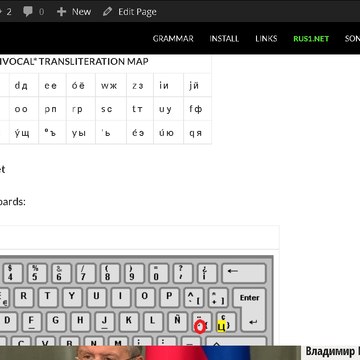Image resolution: width=360 pixels, height=360 pixels.
Task: Click the 'd д' table cell
Action: [24, 85]
